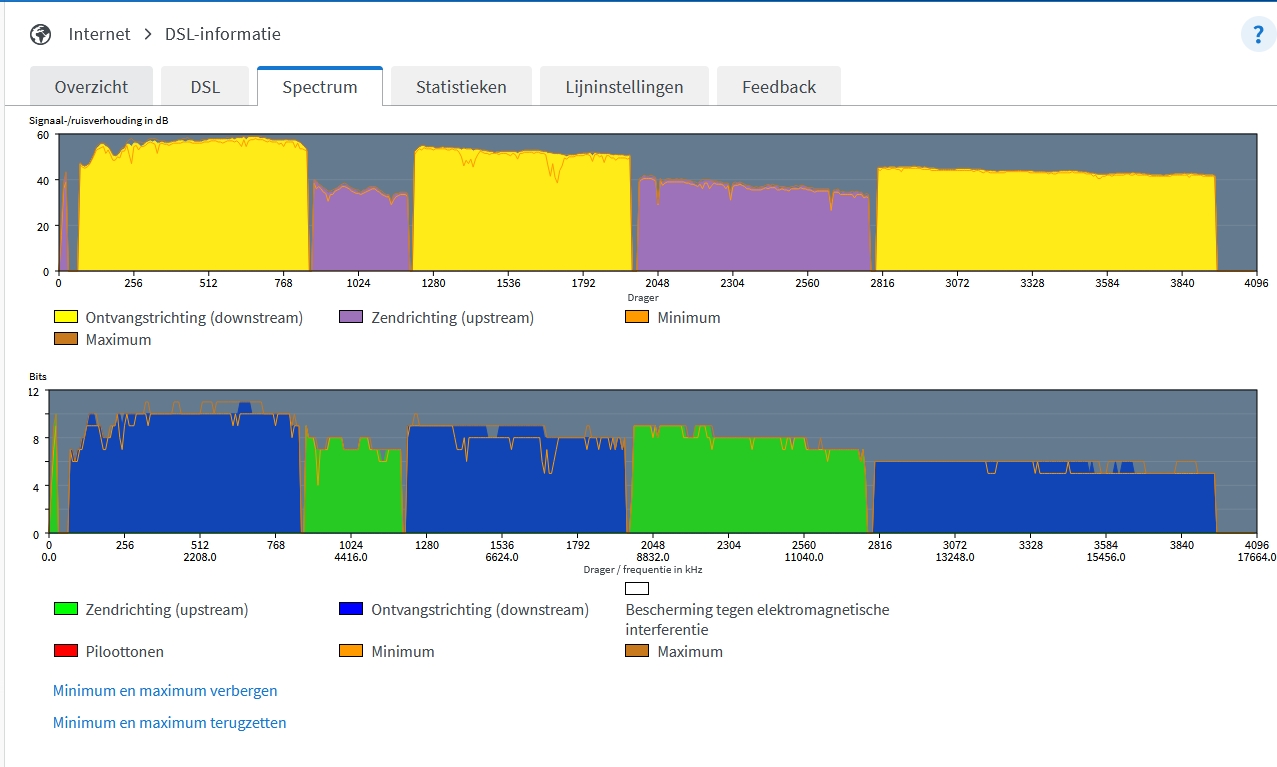Click 'Minimum en maximum terugzetten' link
This screenshot has height=767, width=1277.
pos(169,723)
